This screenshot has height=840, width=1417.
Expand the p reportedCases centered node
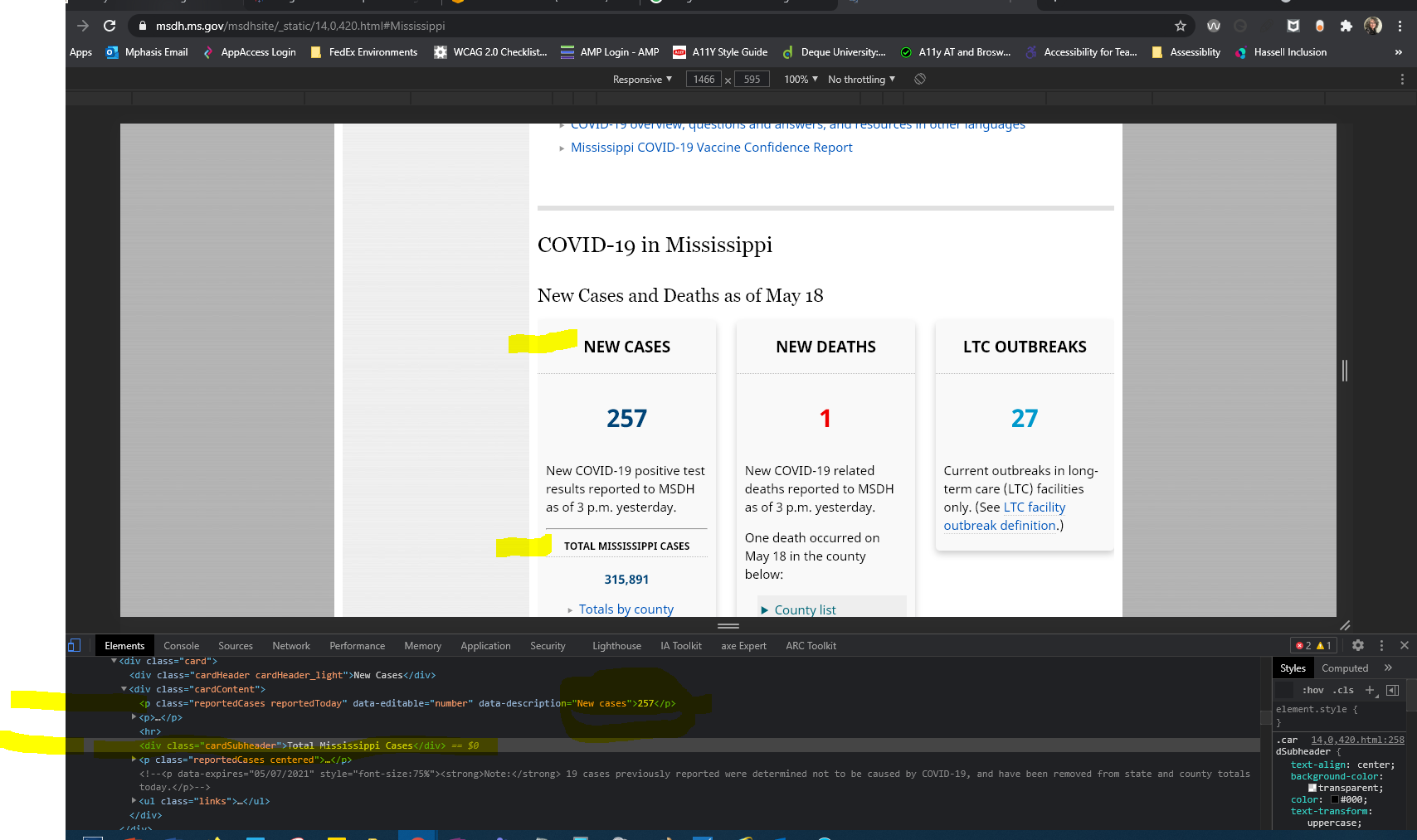(134, 760)
